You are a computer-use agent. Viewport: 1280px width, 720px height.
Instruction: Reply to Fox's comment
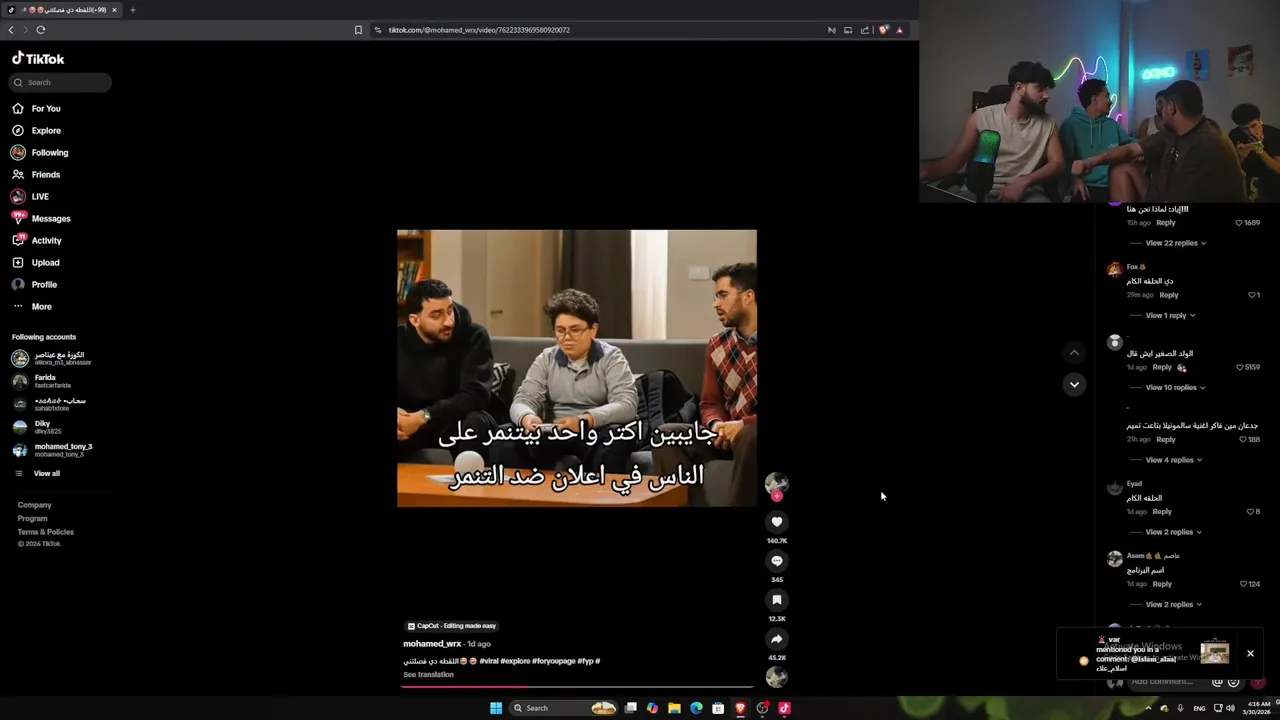click(1169, 295)
